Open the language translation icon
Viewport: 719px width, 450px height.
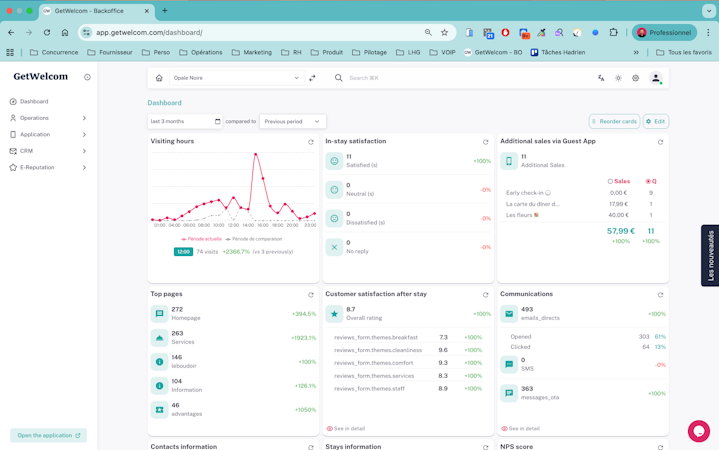(601, 78)
